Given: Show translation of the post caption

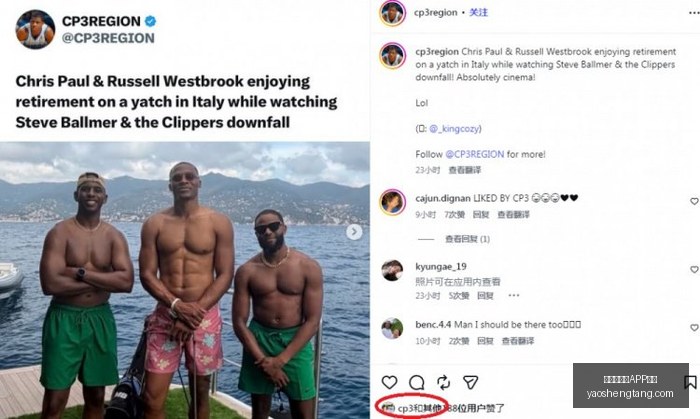Looking at the screenshot, I should click(465, 170).
